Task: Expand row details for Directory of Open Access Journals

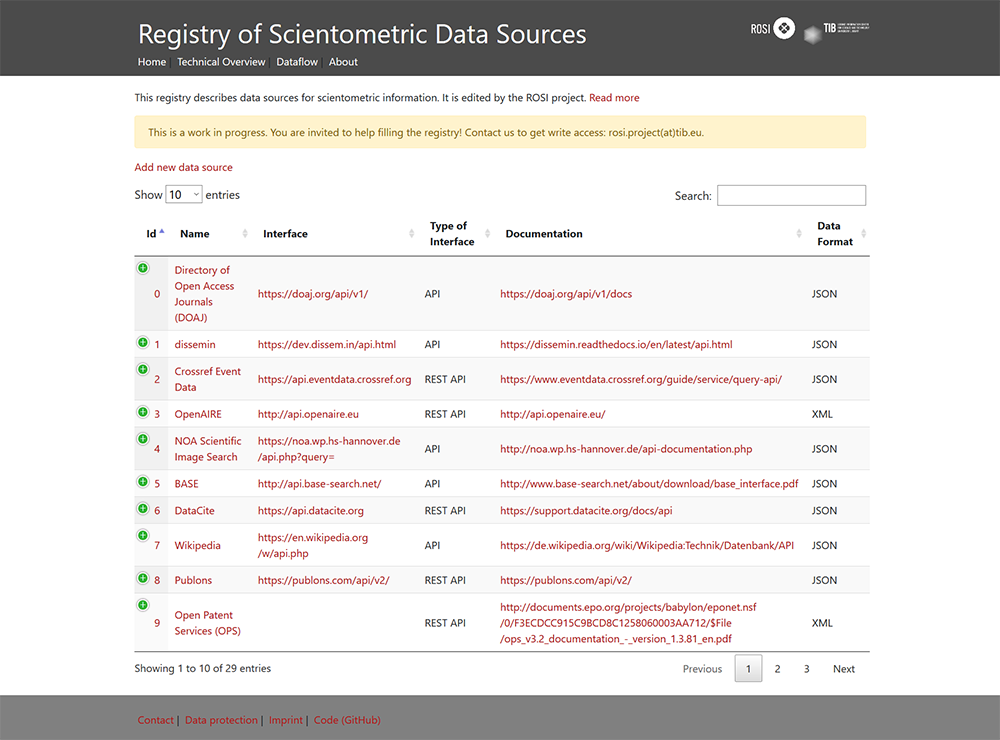Action: tap(143, 268)
